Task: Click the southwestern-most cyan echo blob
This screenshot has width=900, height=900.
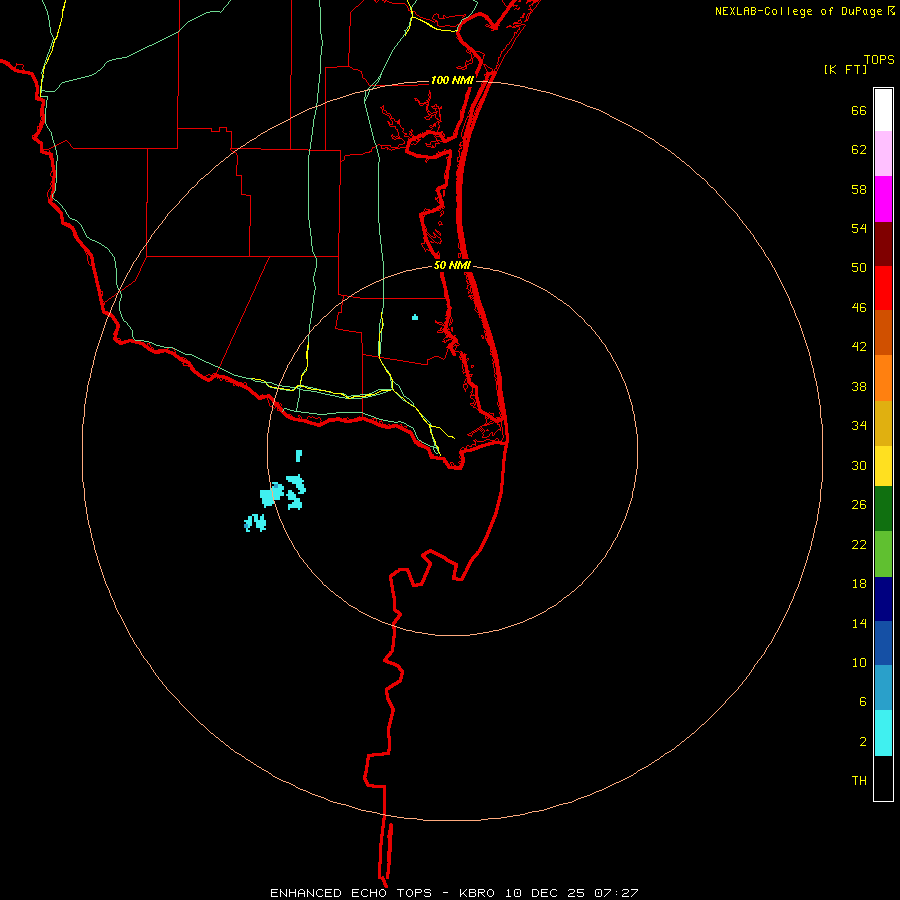Action: pos(255,522)
